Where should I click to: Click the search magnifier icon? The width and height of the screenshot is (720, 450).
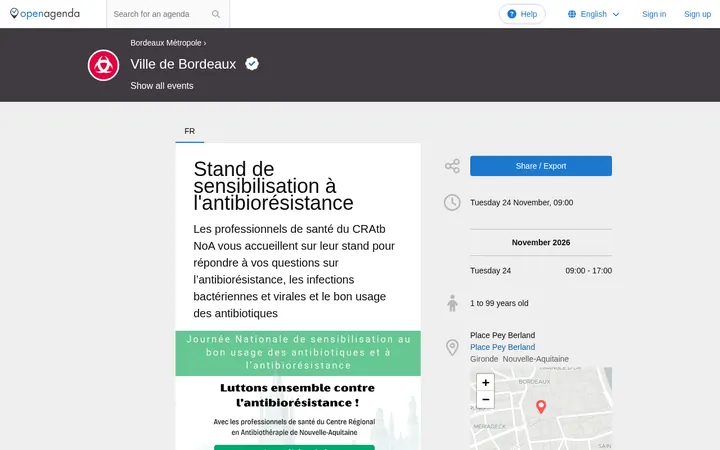tap(216, 14)
